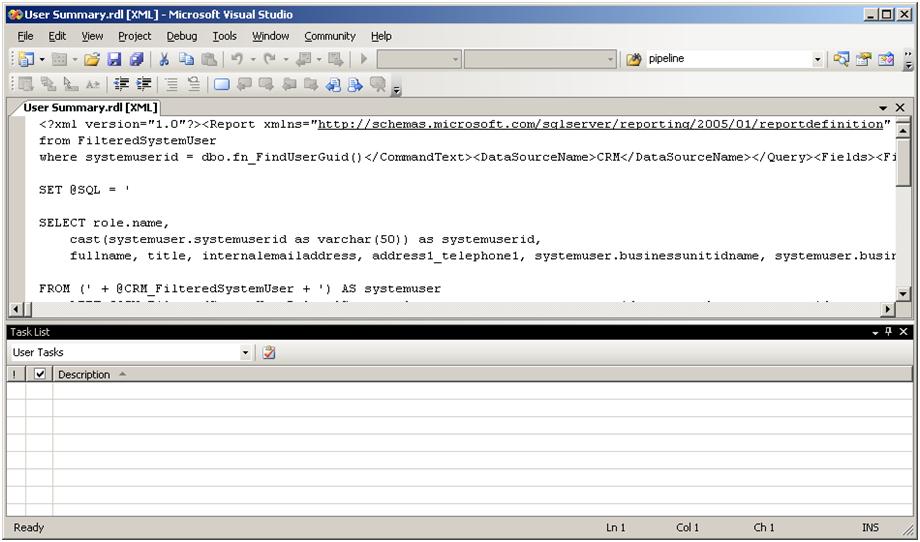Viewport: 920px width, 542px height.
Task: Click the Add New Item icon
Action: click(x=60, y=59)
